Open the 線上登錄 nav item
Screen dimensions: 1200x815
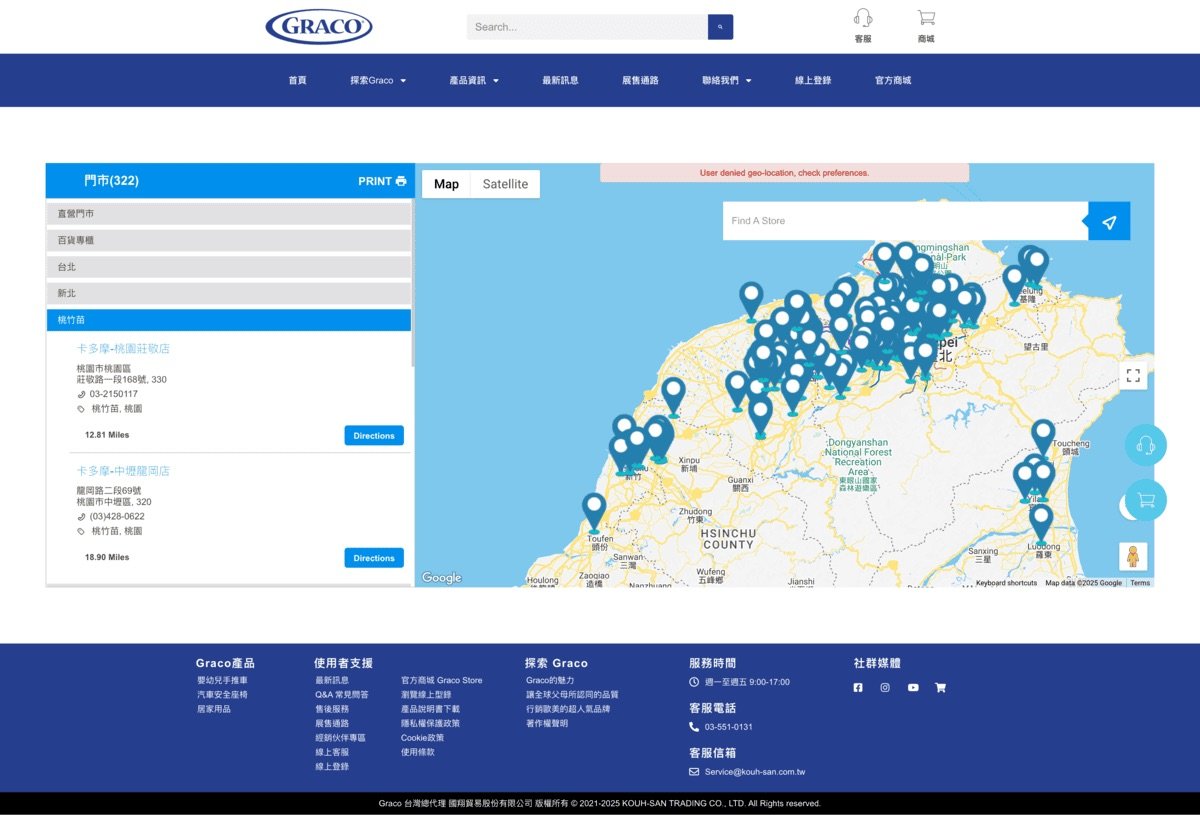click(x=813, y=80)
